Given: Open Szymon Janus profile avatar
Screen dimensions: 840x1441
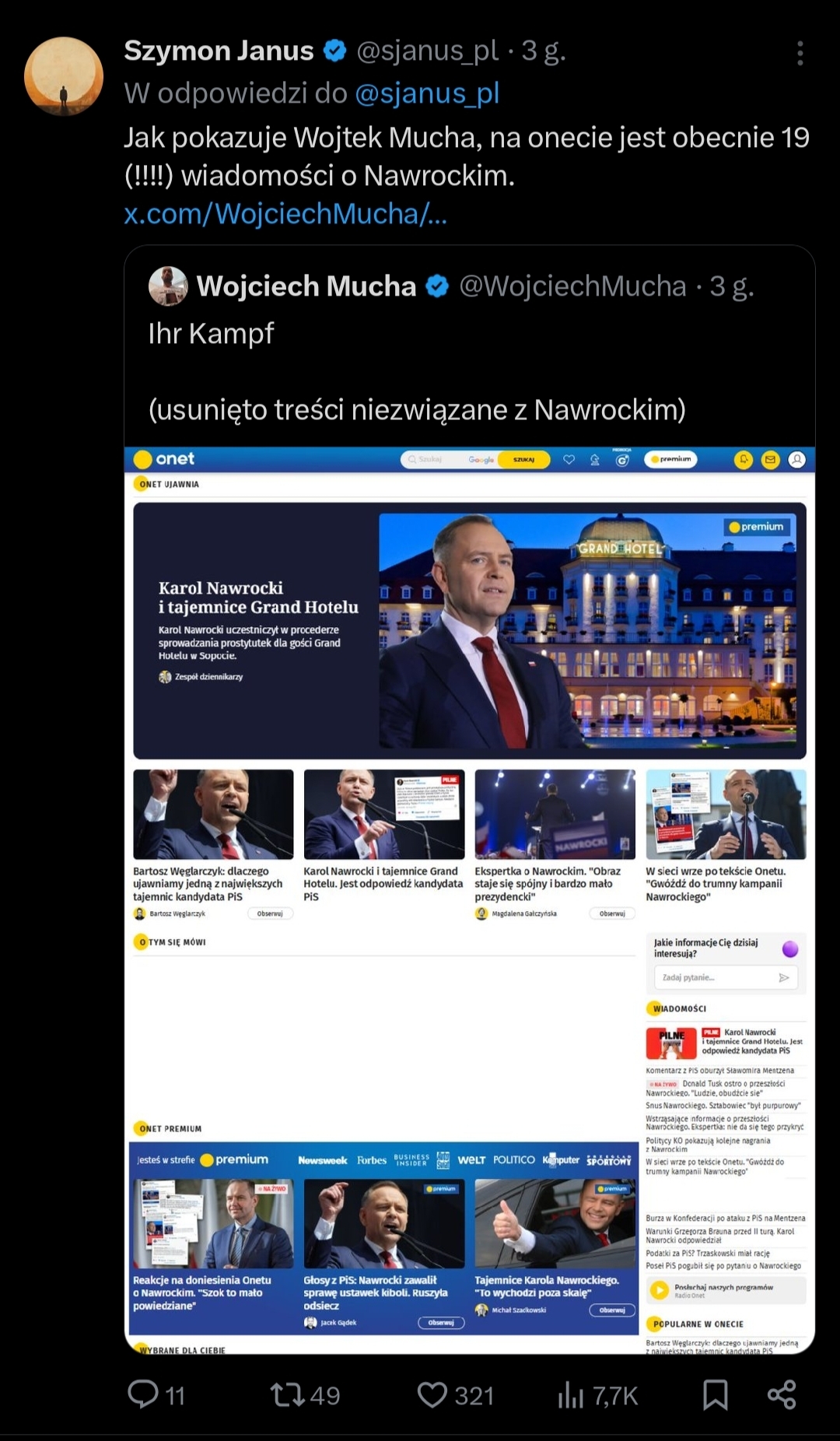Looking at the screenshot, I should tap(64, 76).
